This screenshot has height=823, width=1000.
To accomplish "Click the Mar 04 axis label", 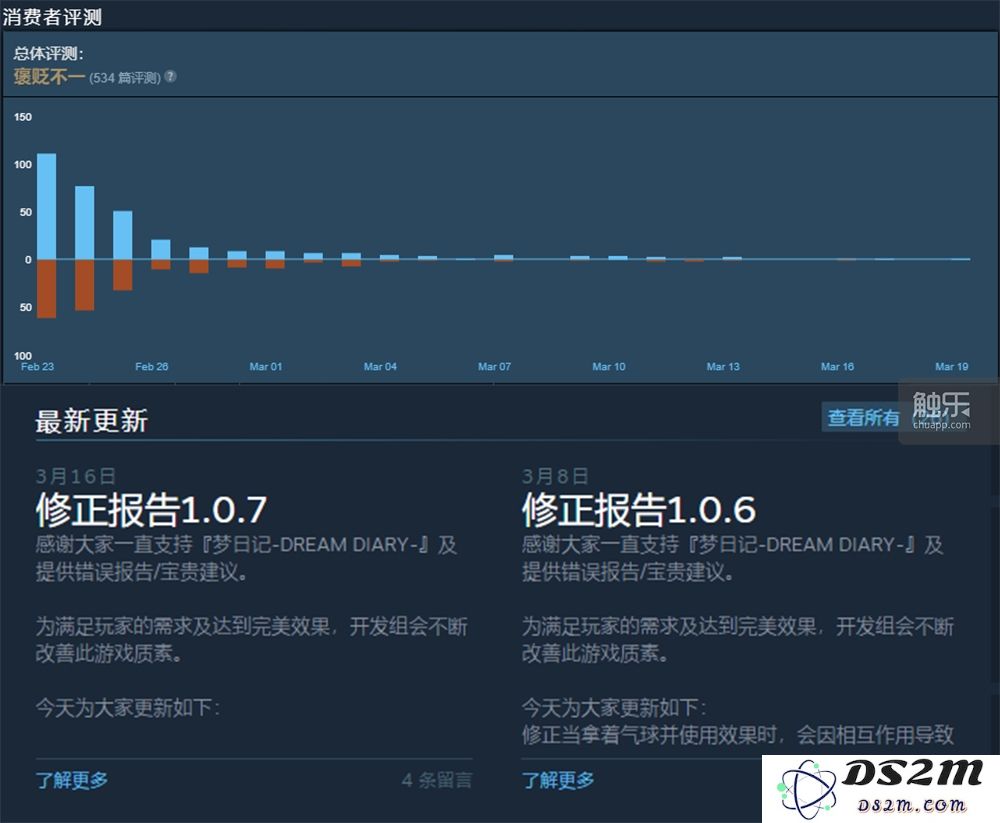I will (x=380, y=366).
